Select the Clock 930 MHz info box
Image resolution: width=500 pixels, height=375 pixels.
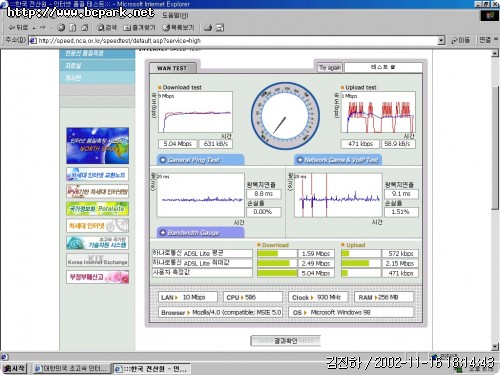[318, 297]
